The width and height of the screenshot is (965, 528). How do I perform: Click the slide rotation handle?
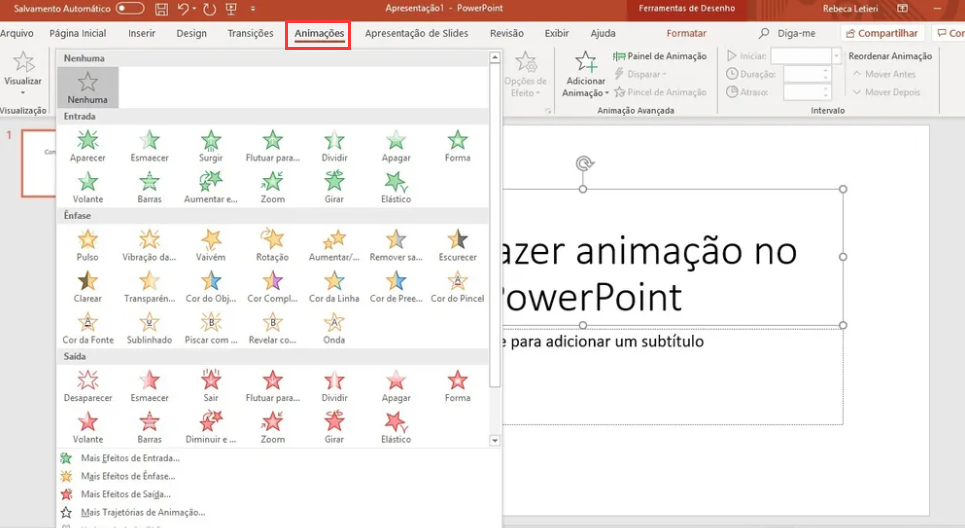[584, 163]
